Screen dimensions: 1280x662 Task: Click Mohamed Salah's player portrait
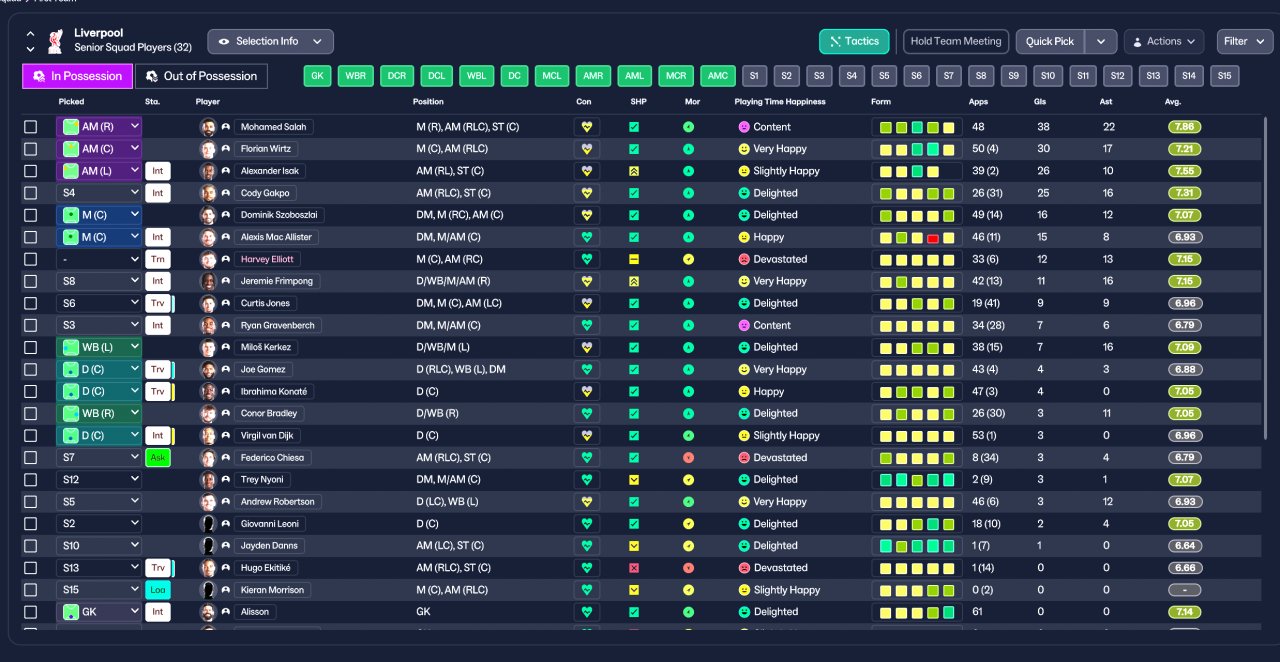(208, 127)
